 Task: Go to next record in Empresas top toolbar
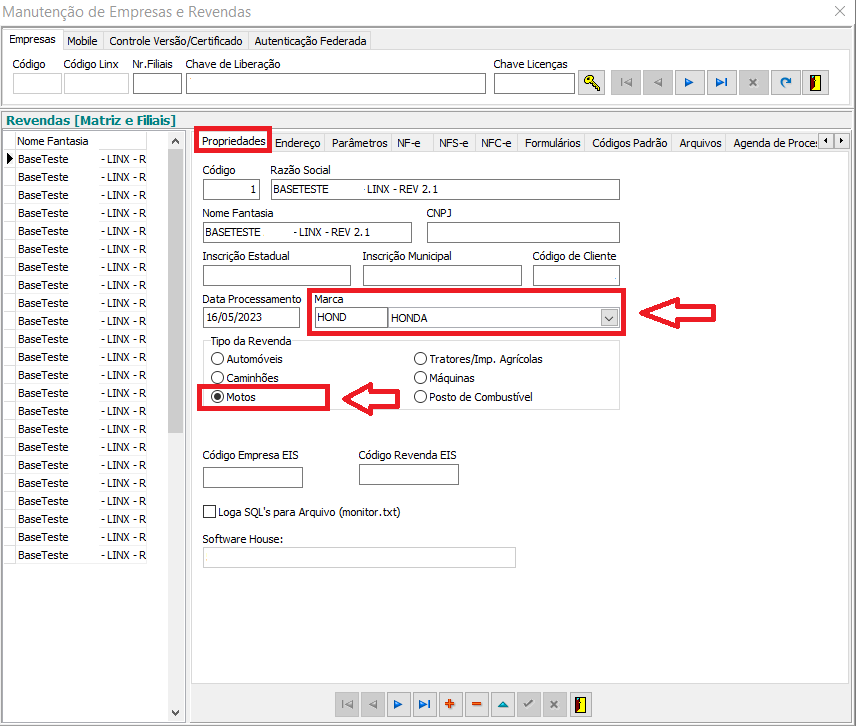pos(689,83)
